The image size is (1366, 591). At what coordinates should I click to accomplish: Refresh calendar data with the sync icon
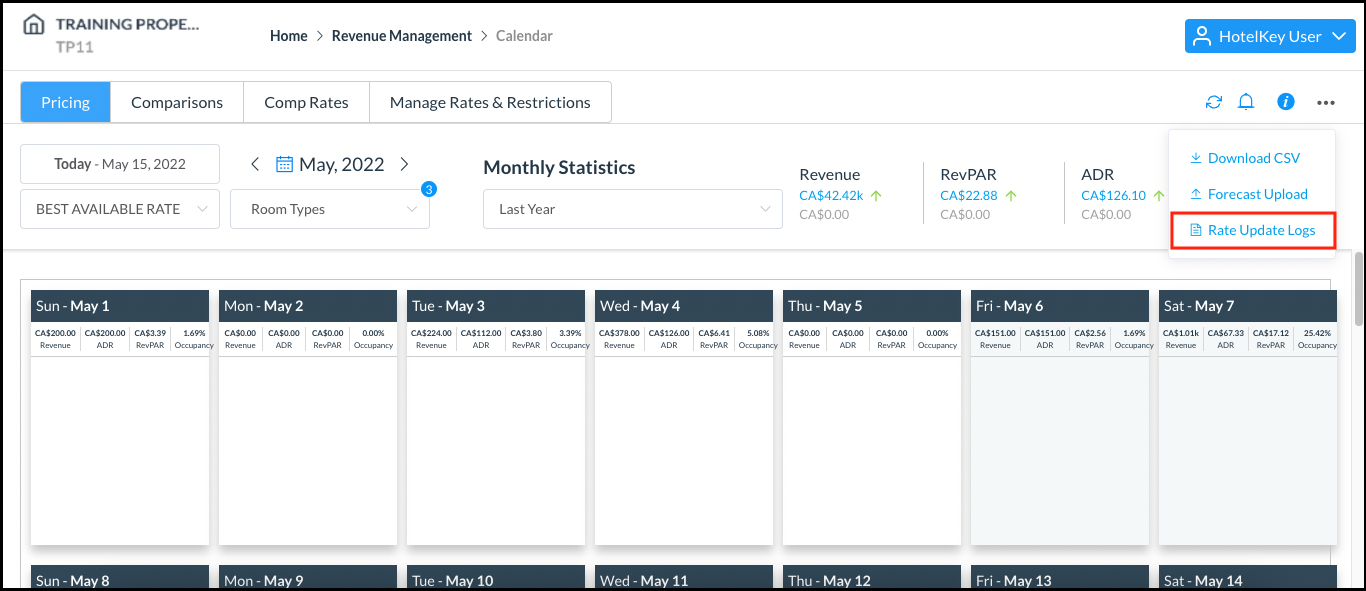1213,101
